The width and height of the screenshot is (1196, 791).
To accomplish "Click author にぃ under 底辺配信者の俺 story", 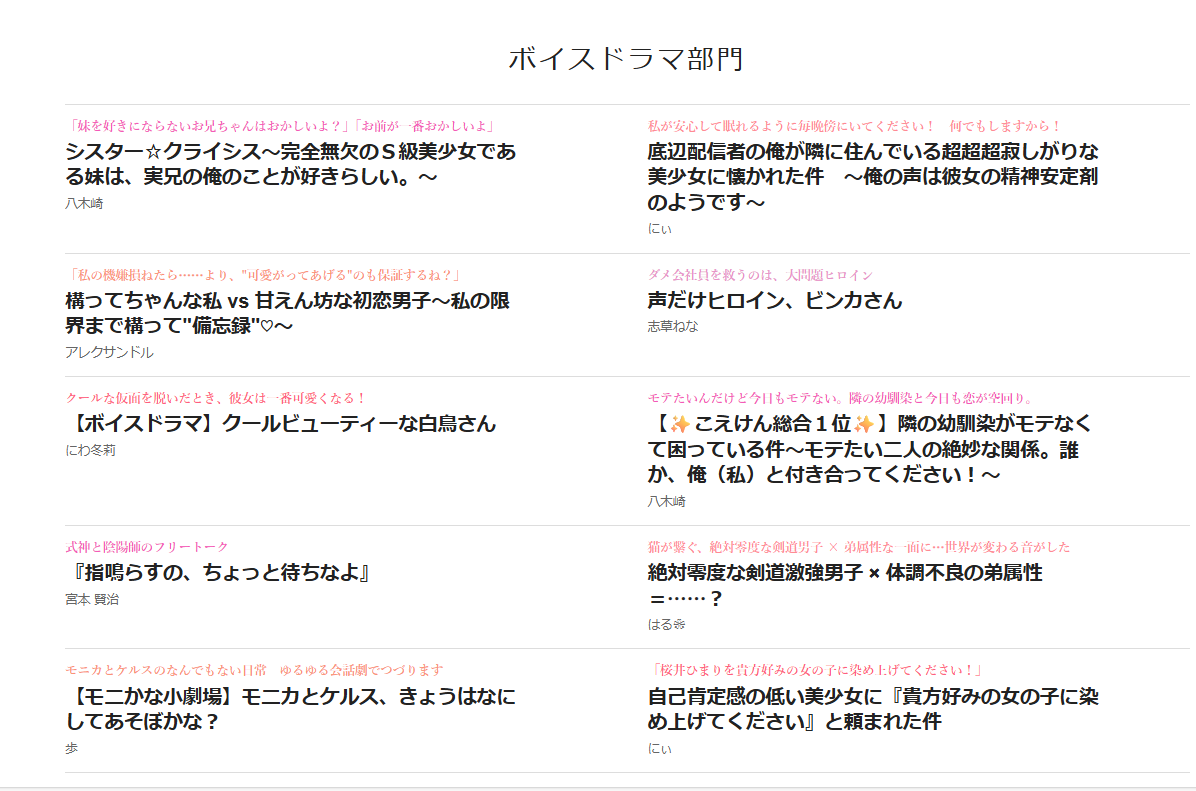I will tap(659, 228).
